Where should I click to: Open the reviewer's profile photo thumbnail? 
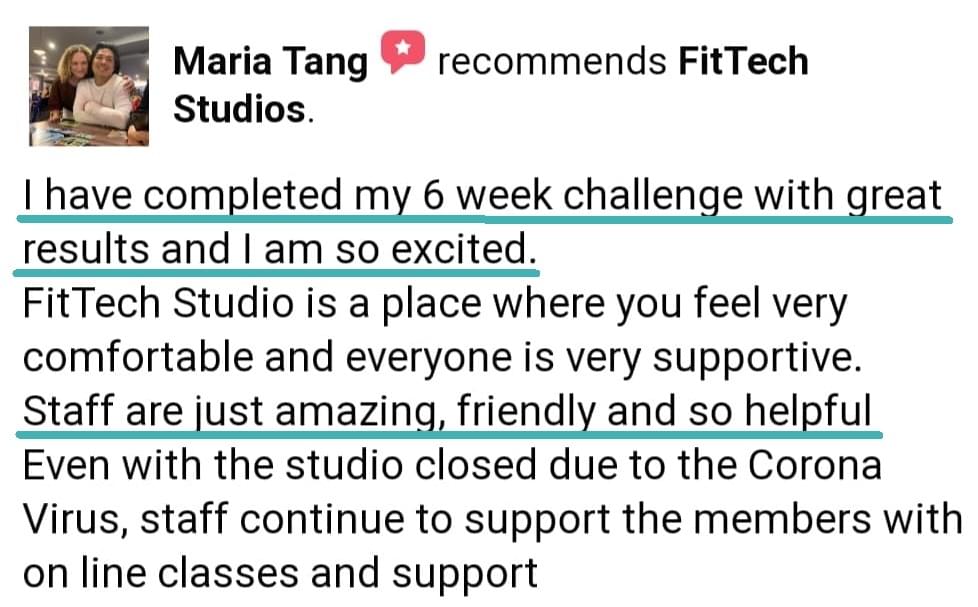click(x=89, y=86)
